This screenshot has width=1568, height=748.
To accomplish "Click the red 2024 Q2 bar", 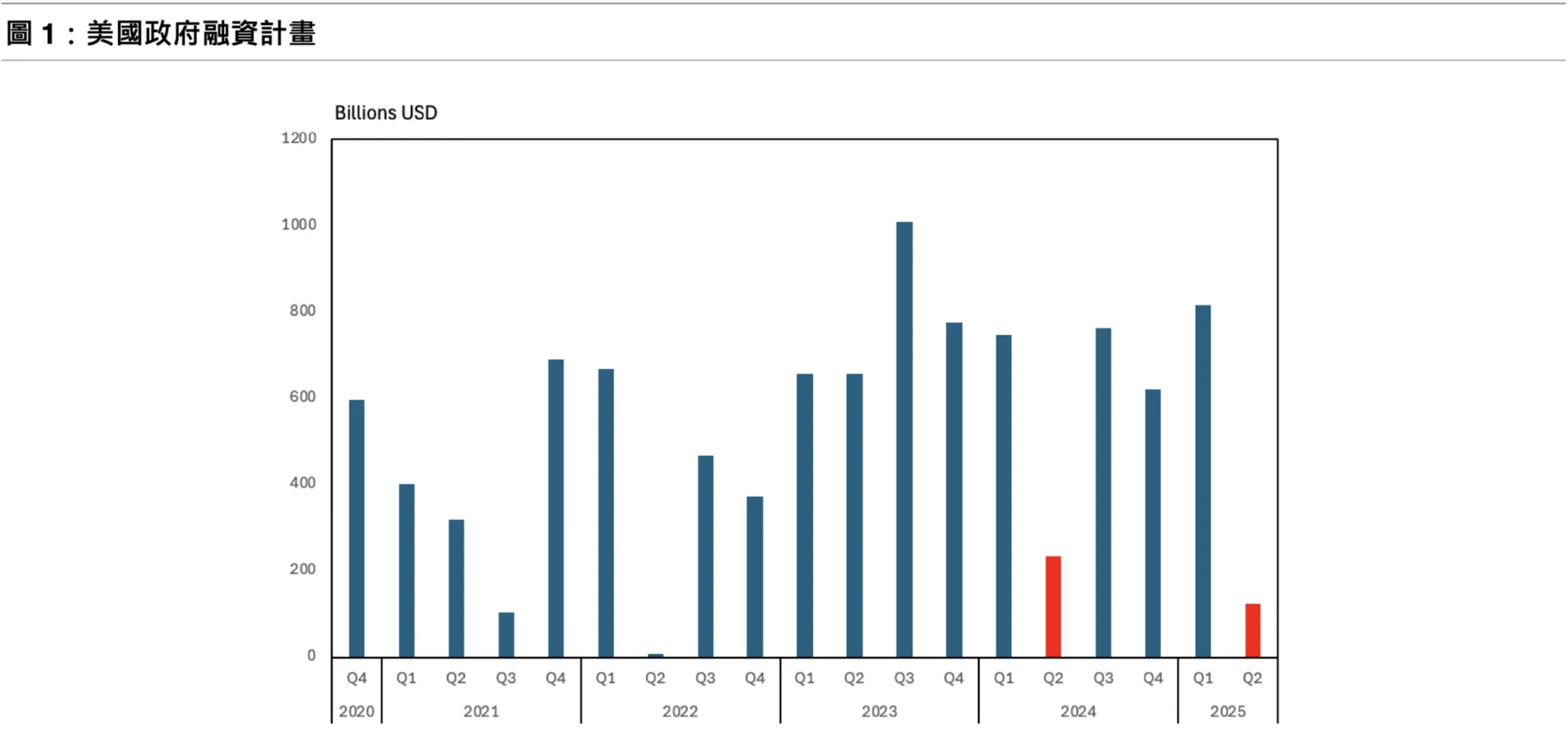I will 1053,606.
